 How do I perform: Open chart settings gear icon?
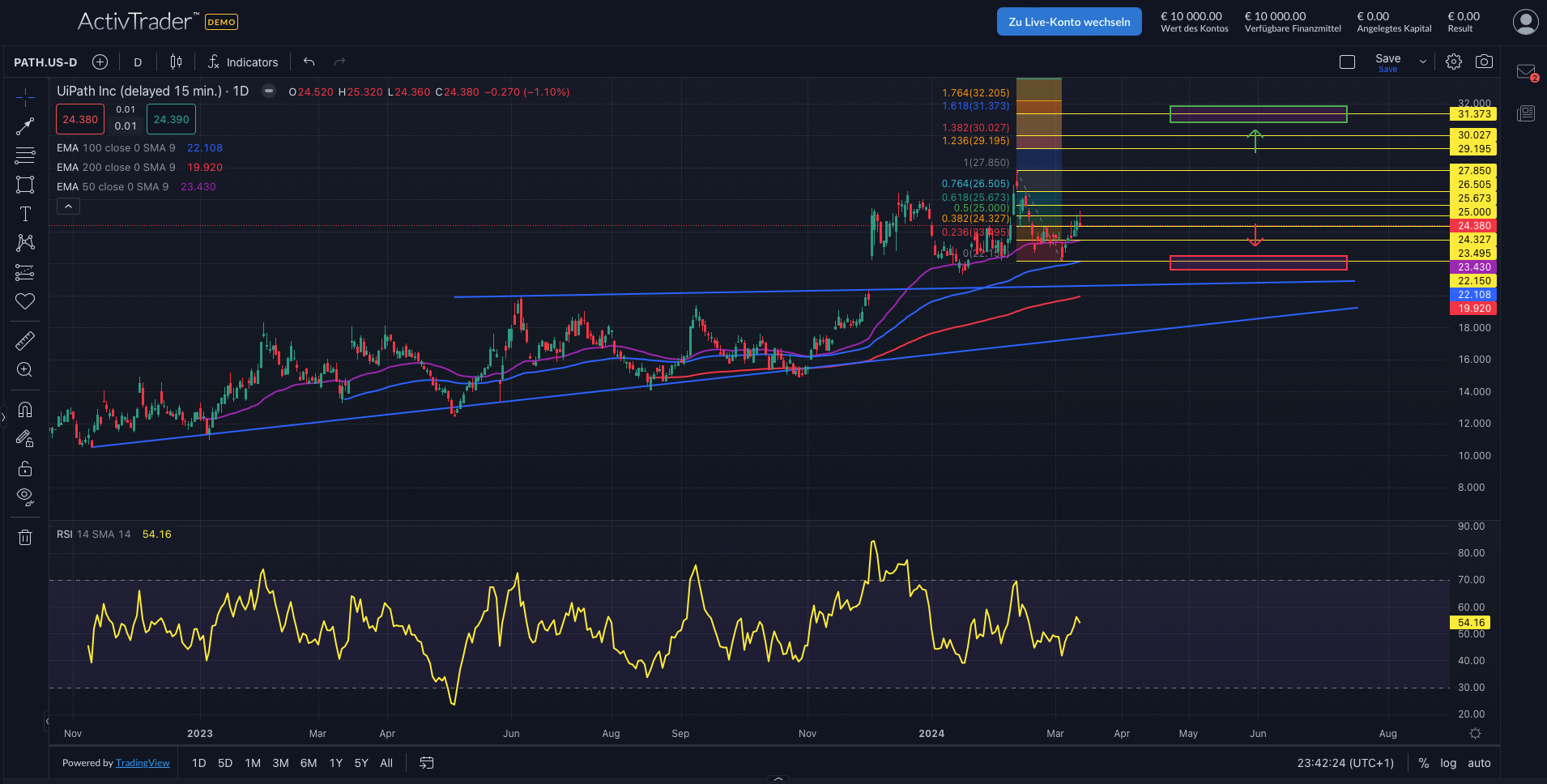point(1454,62)
